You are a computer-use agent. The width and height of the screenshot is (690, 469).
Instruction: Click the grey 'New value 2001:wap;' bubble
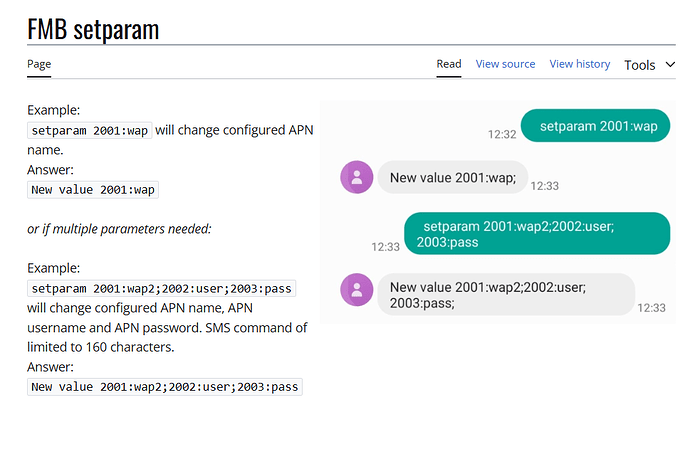[x=453, y=177]
